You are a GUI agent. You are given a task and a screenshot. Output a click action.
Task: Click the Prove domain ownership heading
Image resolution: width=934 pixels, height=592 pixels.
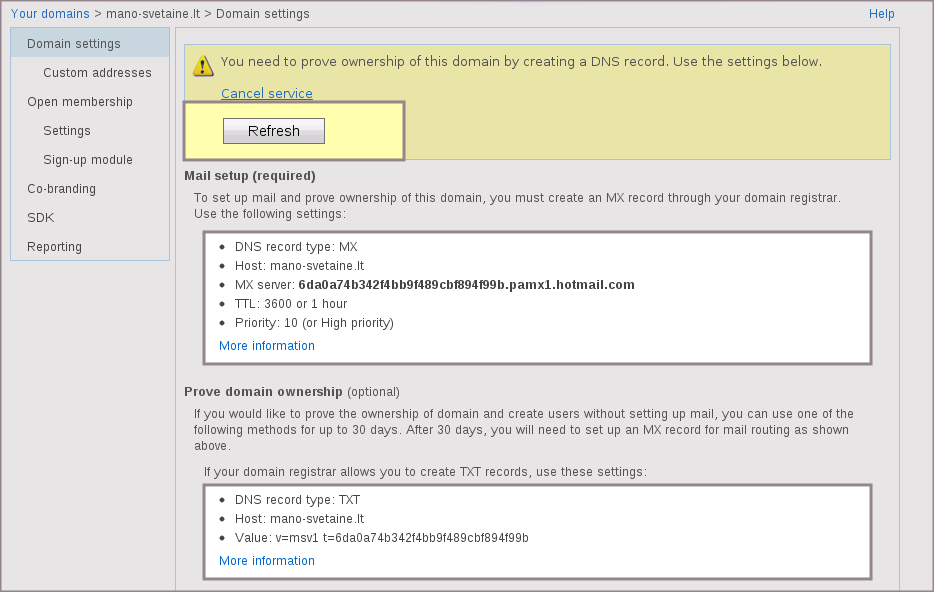click(263, 391)
